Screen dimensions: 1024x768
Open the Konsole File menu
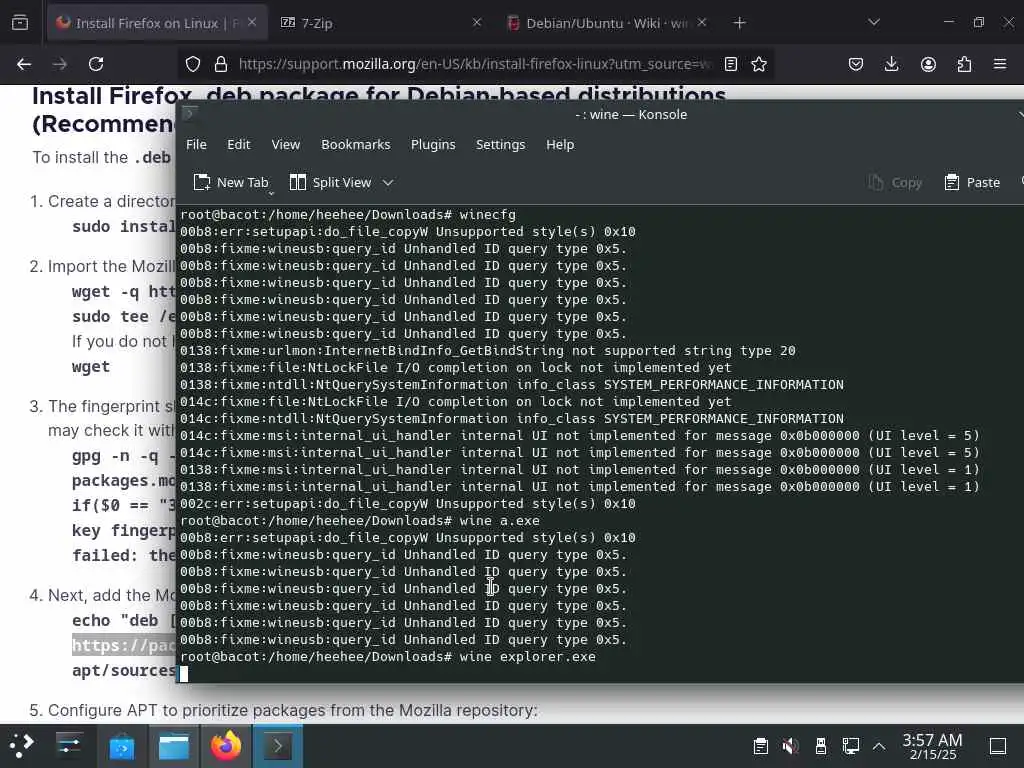[196, 144]
